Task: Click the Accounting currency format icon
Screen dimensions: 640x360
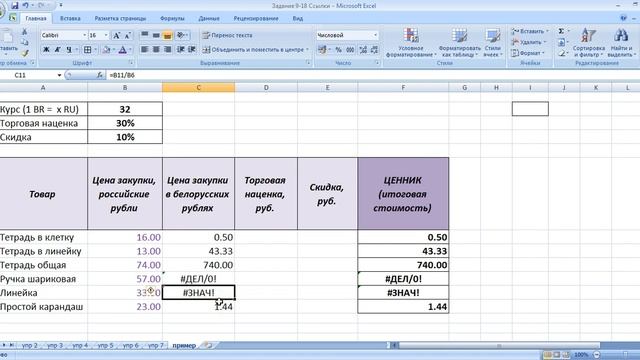Action: pos(322,50)
